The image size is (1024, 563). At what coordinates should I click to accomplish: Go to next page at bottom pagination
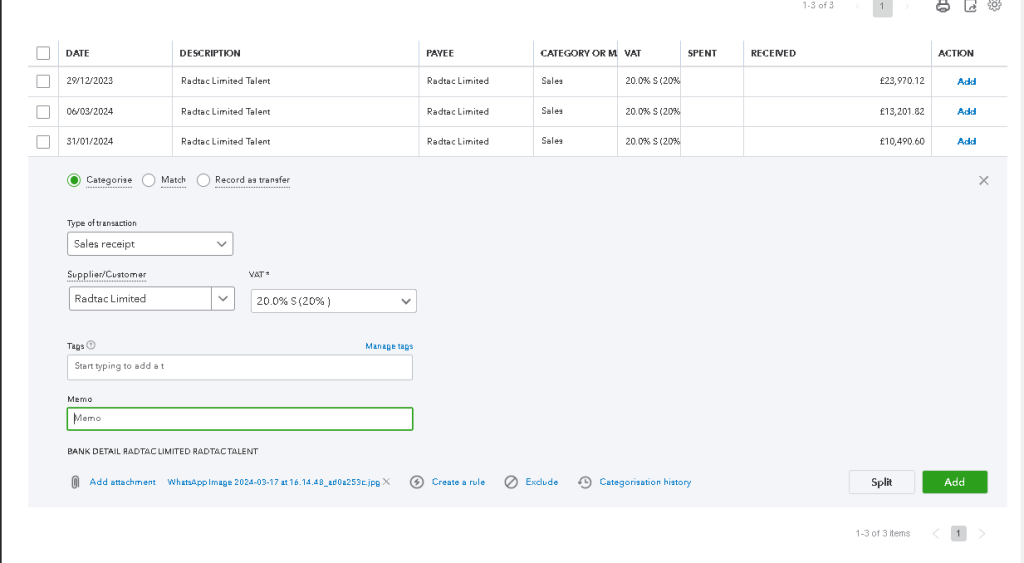[x=982, y=534]
